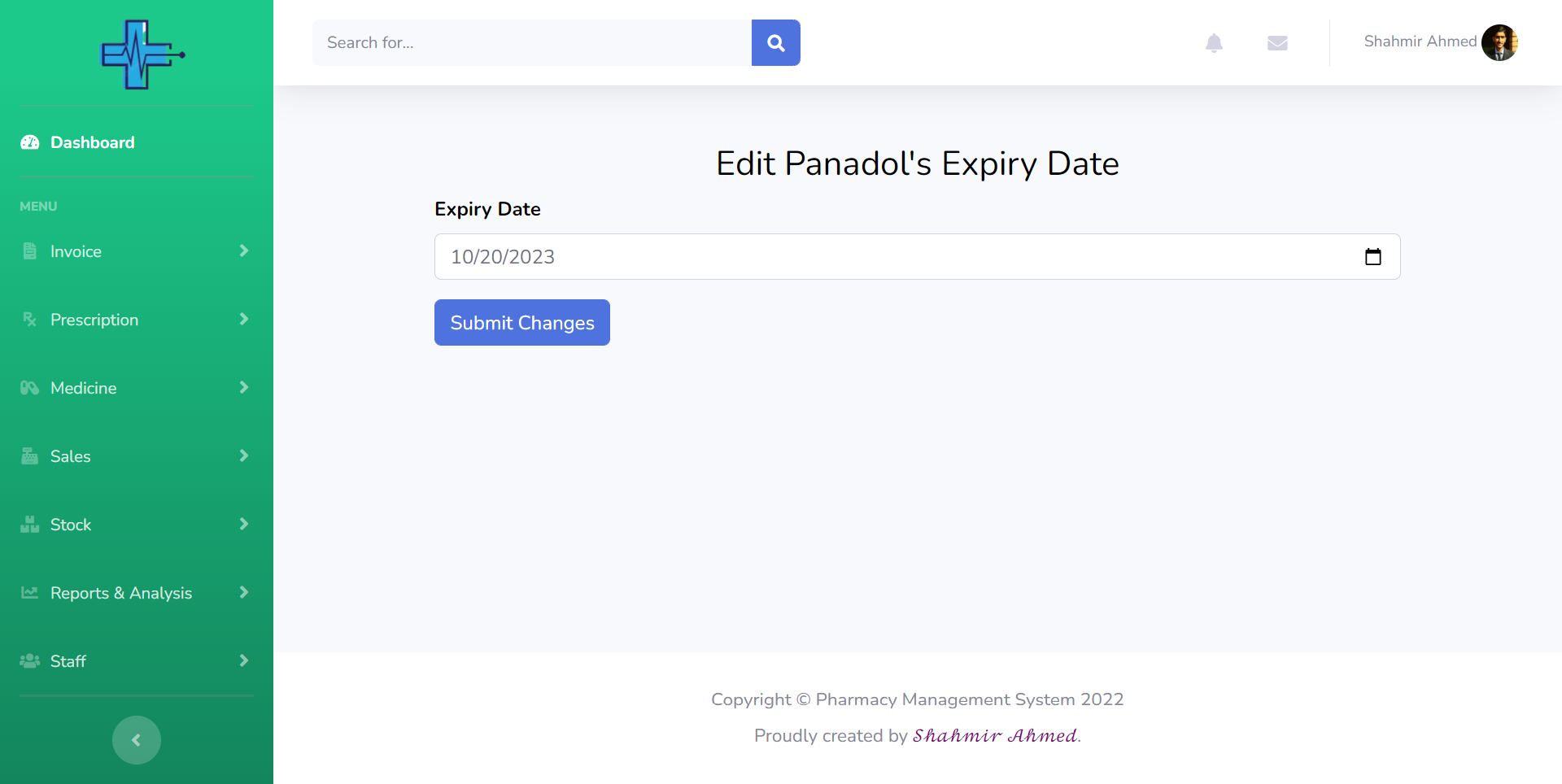1562x784 pixels.
Task: Click the Shahmir Ahmed footer link
Action: coord(995,736)
